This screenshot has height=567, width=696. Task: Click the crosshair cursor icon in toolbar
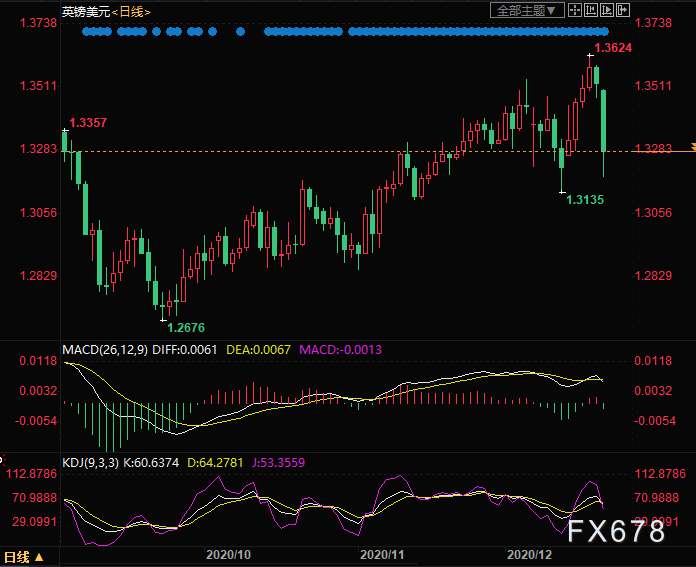[577, 10]
